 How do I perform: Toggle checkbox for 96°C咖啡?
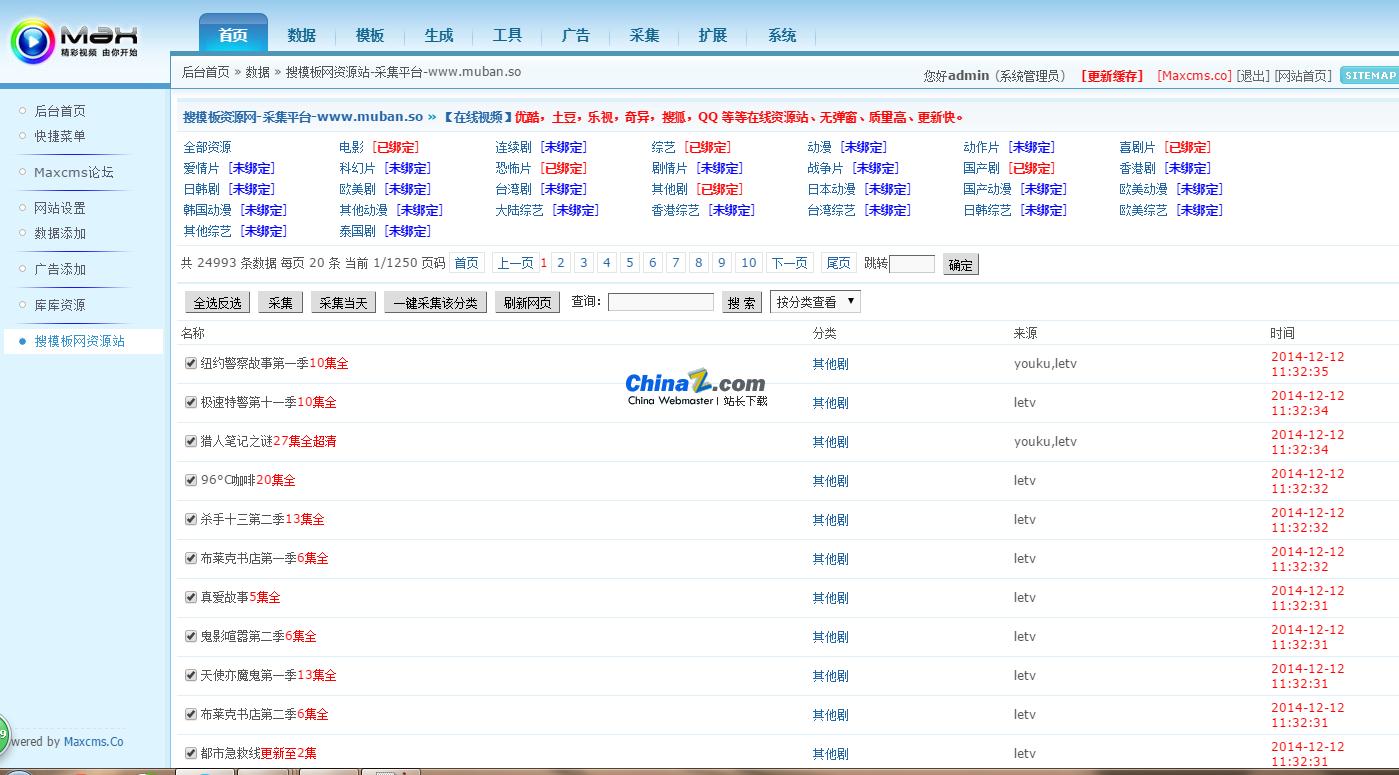(x=191, y=480)
